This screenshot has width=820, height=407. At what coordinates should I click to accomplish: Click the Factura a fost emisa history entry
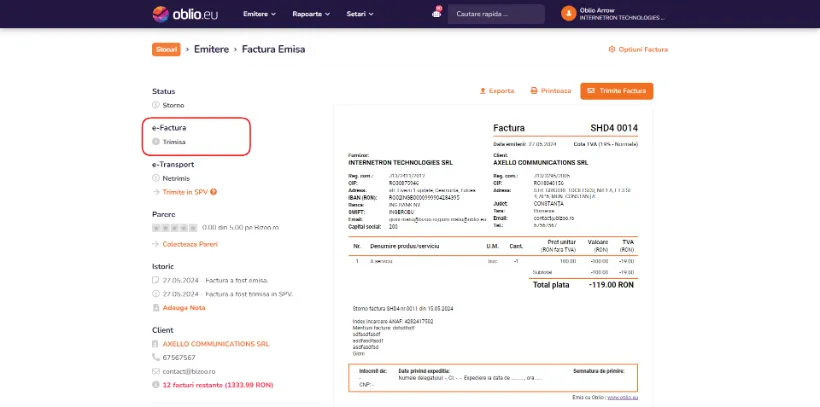215,280
